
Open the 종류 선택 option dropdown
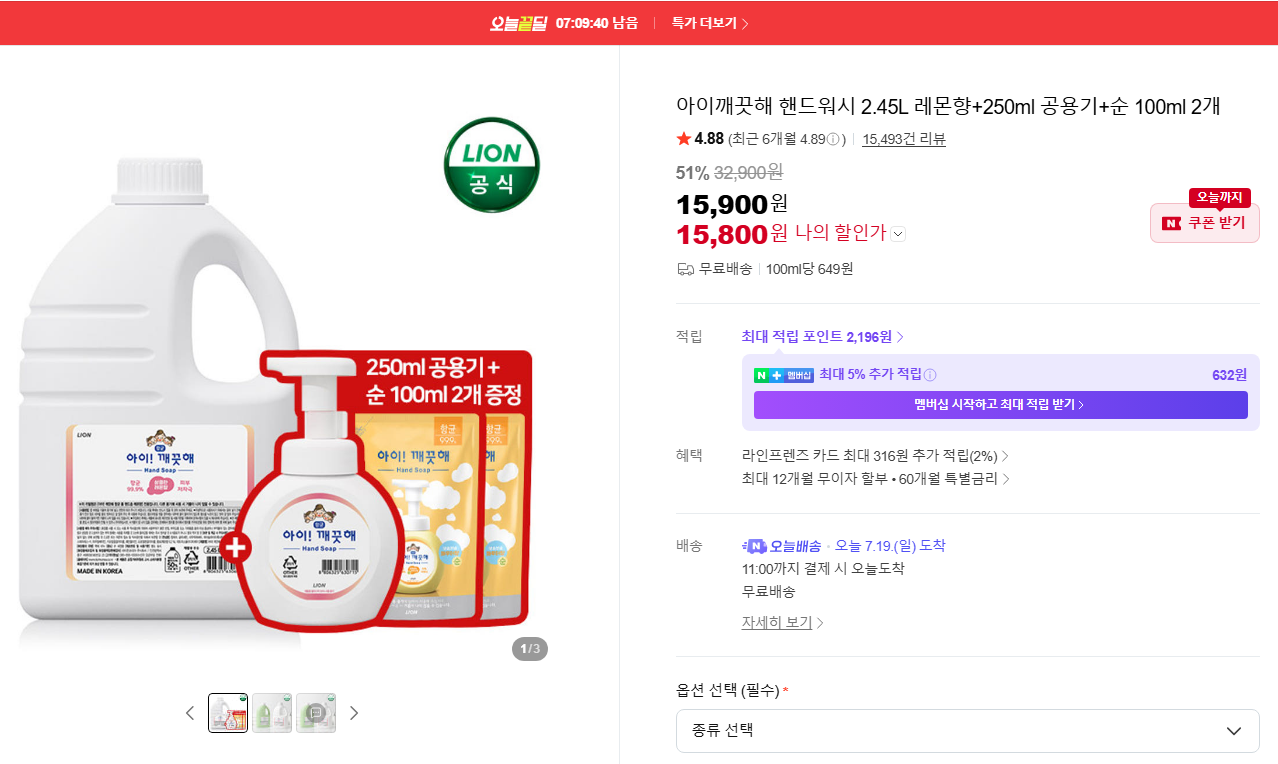(x=968, y=731)
